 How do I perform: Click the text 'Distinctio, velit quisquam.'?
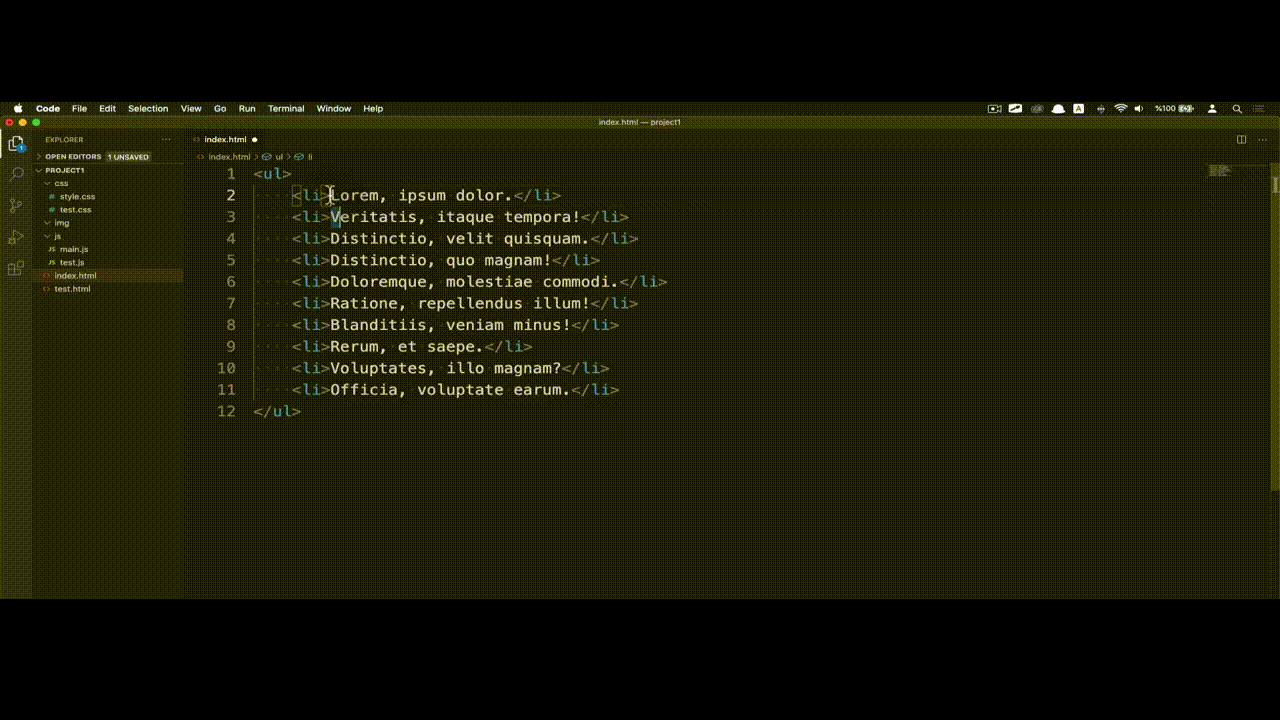click(460, 238)
